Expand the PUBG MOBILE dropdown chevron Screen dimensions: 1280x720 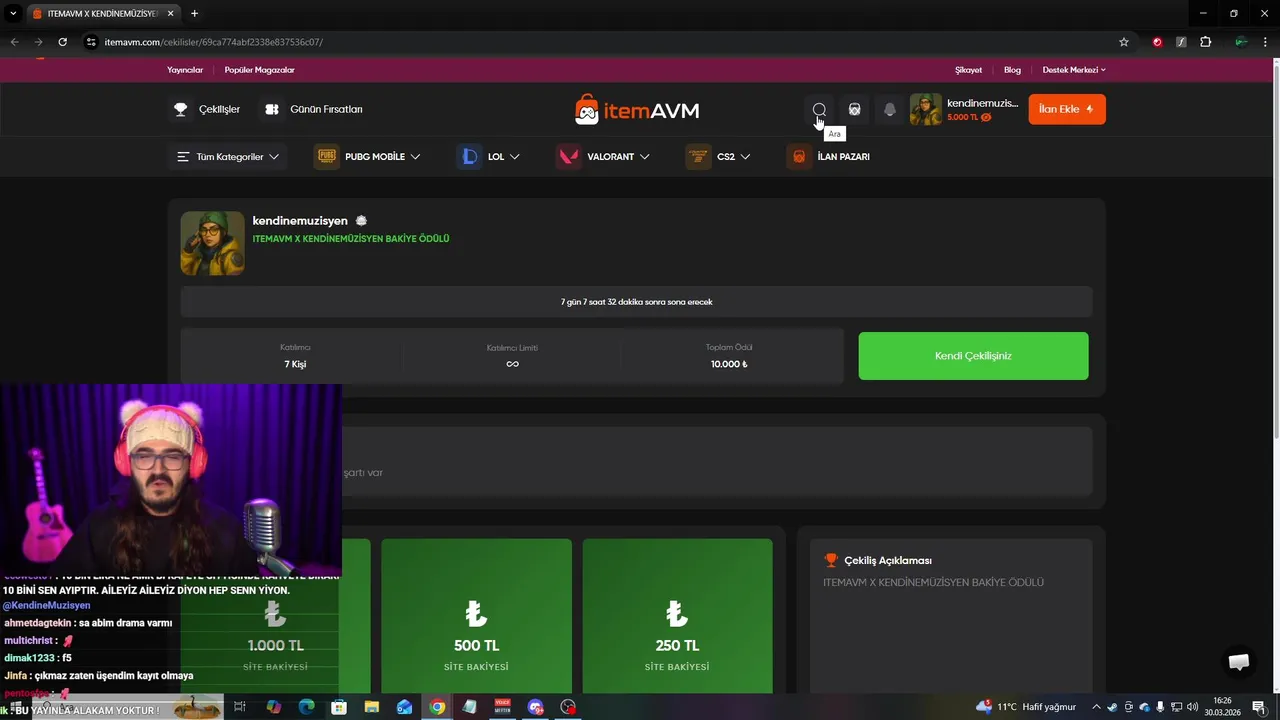click(415, 157)
